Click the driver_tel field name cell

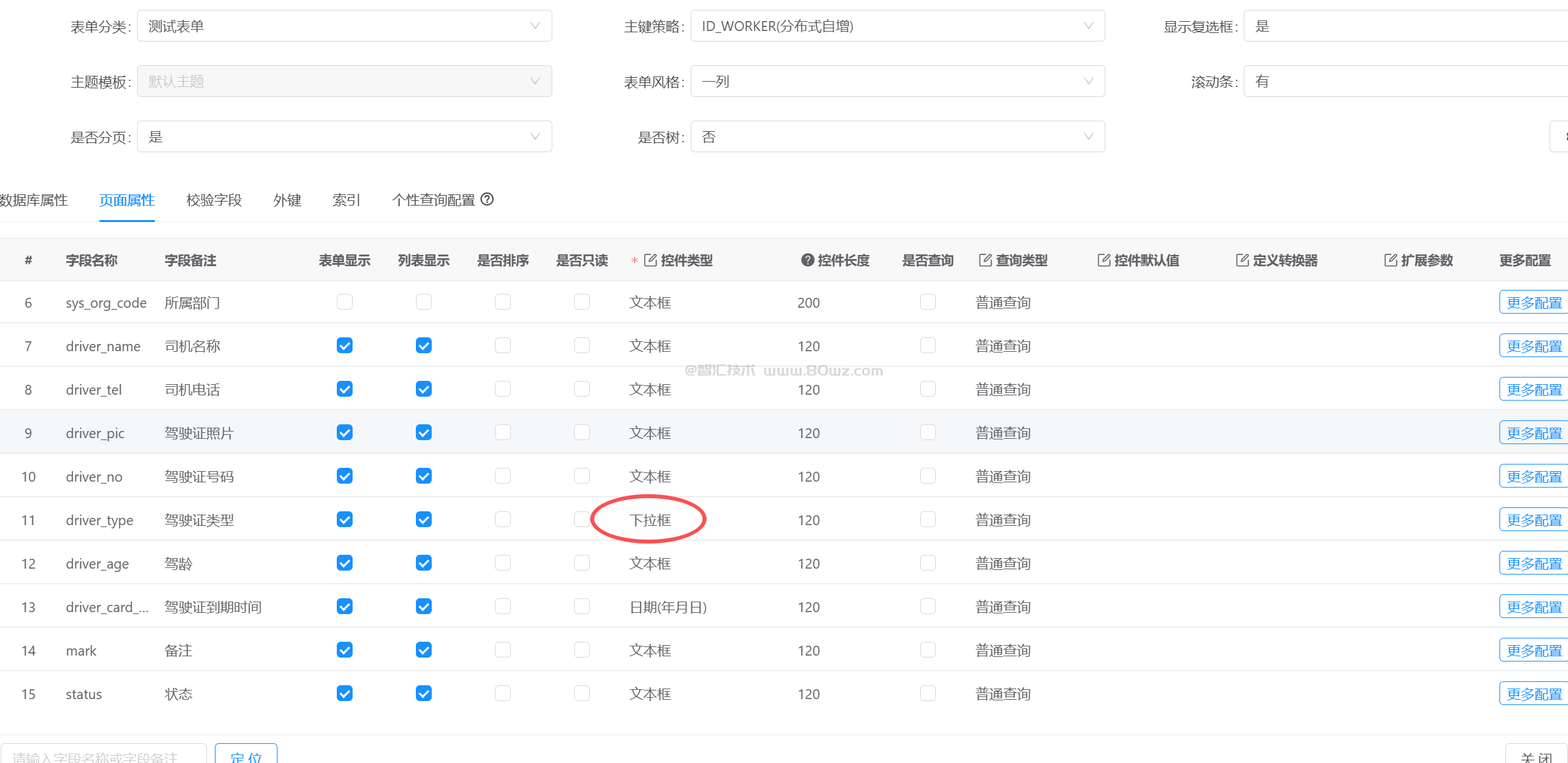(94, 389)
